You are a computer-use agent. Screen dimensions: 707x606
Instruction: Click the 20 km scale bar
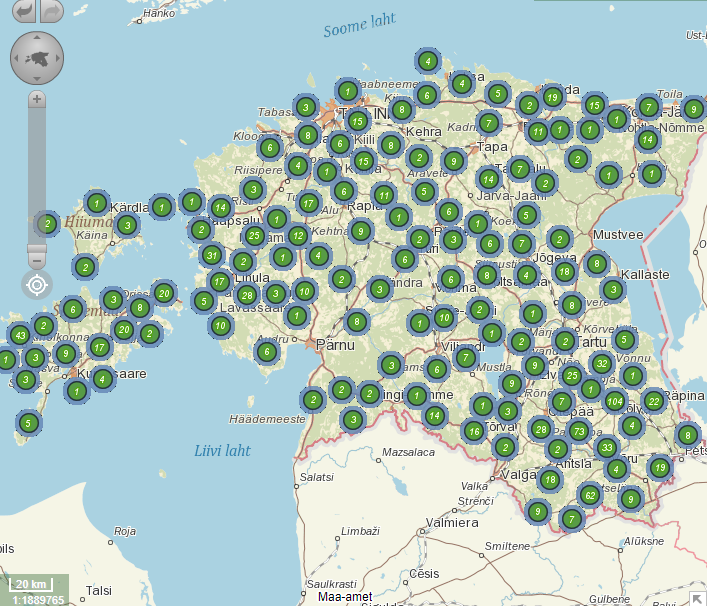(x=30, y=583)
